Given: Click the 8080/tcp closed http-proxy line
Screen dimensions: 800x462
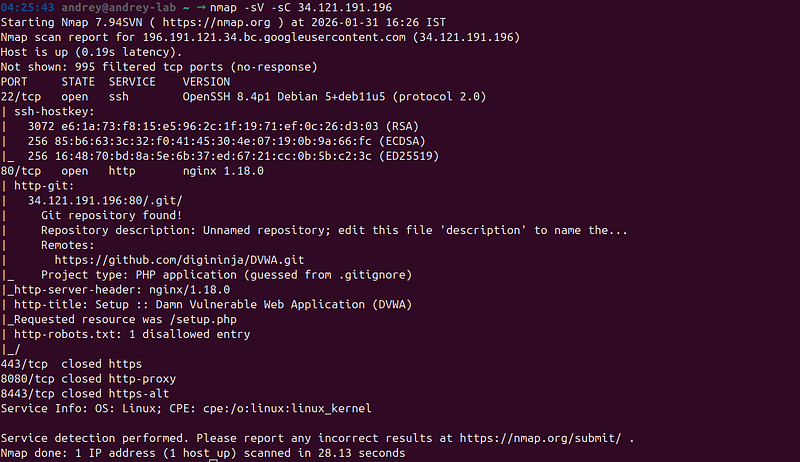Looking at the screenshot, I should (x=88, y=378).
